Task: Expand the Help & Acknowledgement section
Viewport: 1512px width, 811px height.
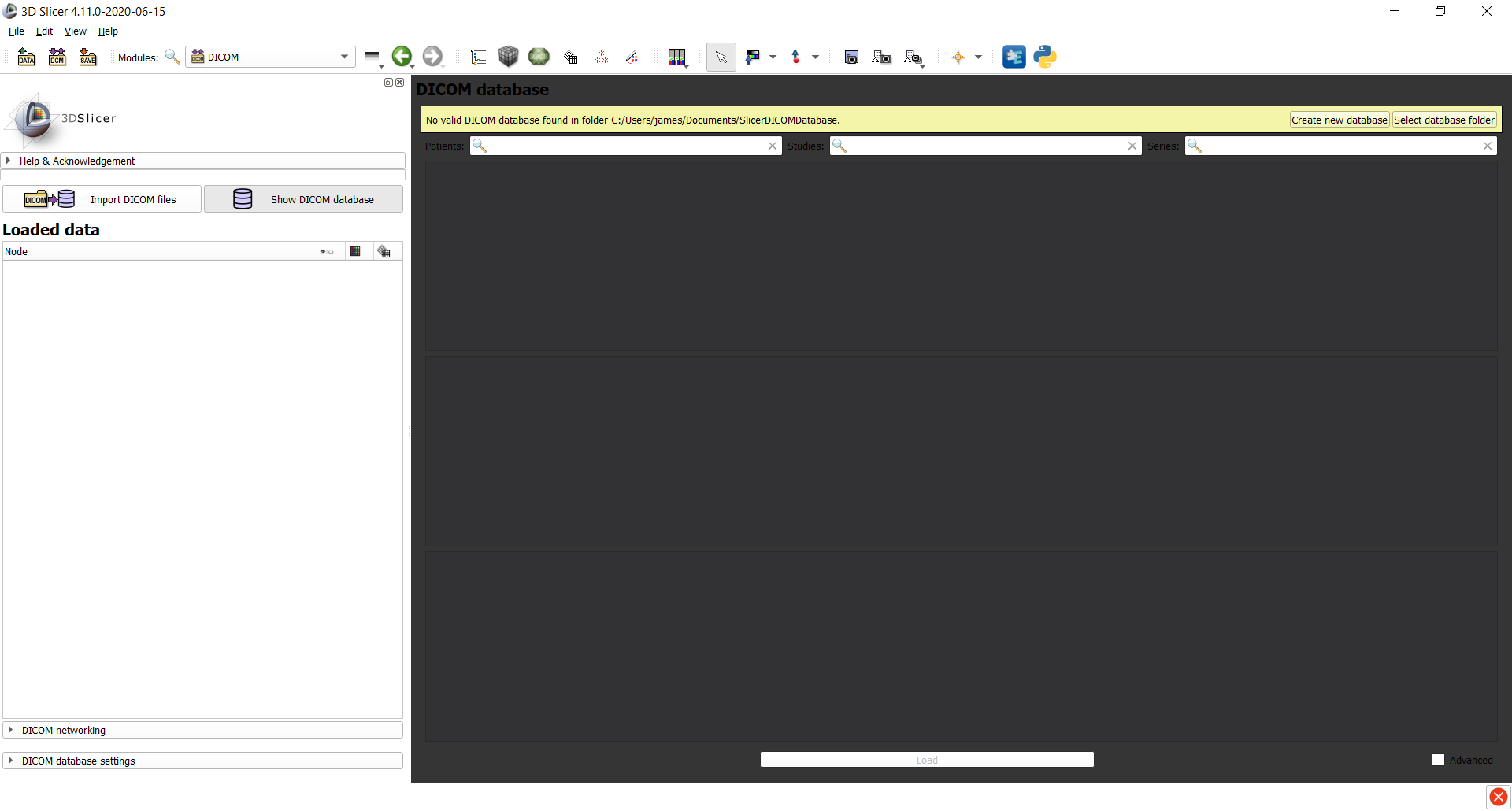Action: pyautogui.click(x=77, y=161)
